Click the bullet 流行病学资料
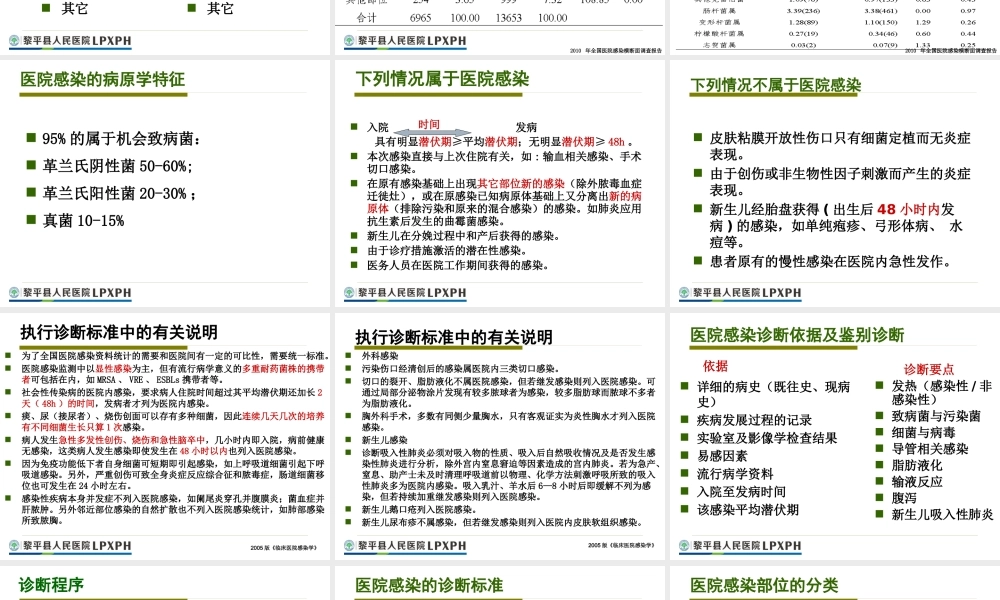Image resolution: width=1000 pixels, height=600 pixels. pyautogui.click(x=735, y=474)
